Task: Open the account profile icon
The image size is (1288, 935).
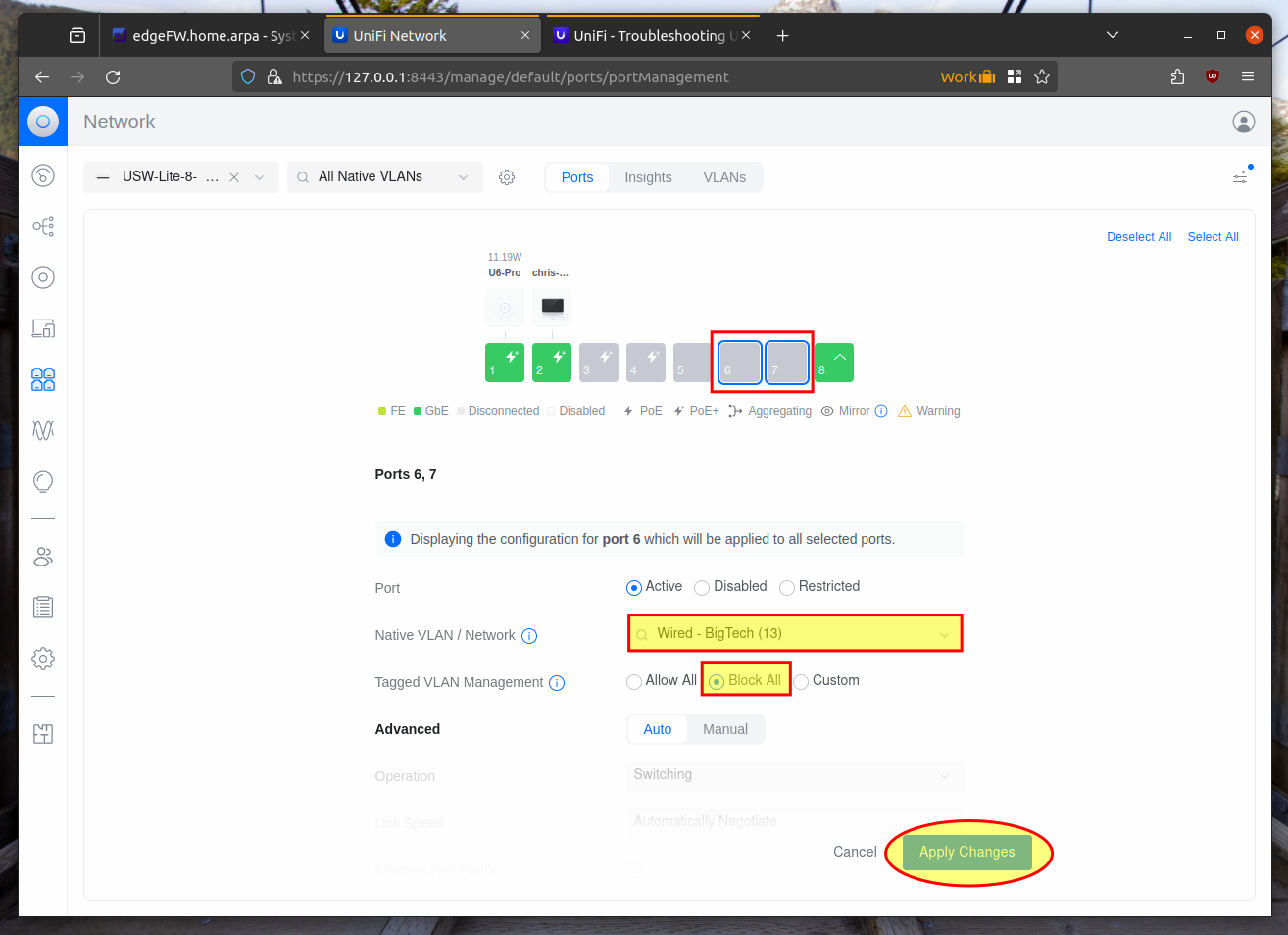Action: pyautogui.click(x=1244, y=122)
